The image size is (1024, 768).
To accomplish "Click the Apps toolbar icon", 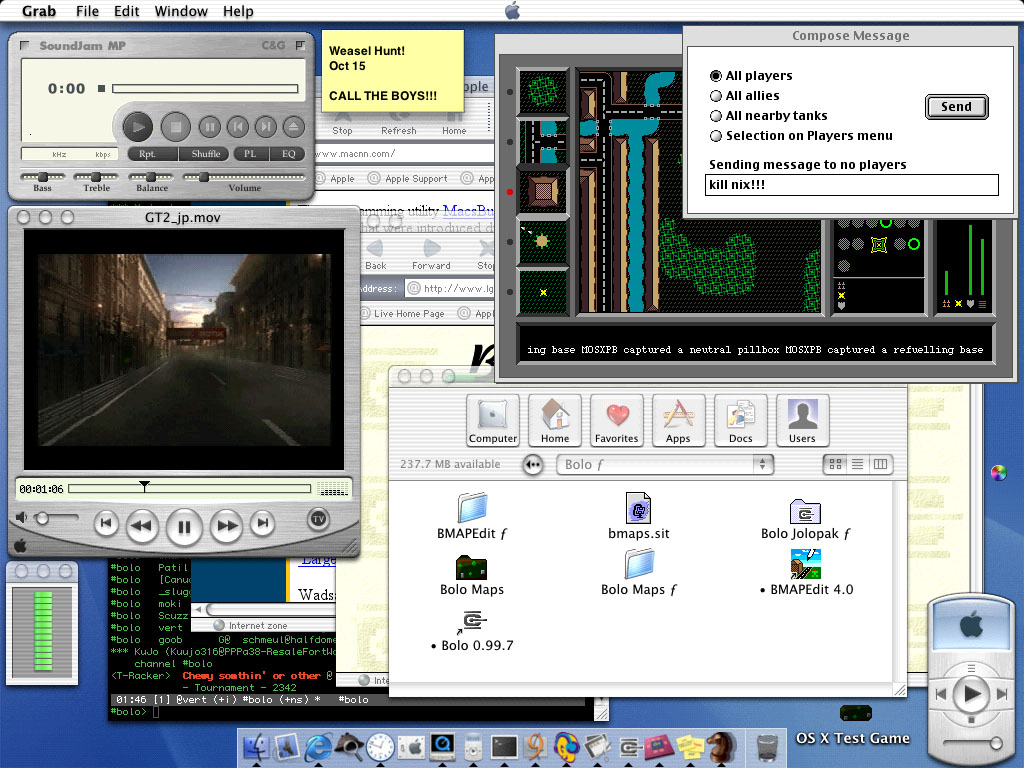I will click(x=678, y=420).
